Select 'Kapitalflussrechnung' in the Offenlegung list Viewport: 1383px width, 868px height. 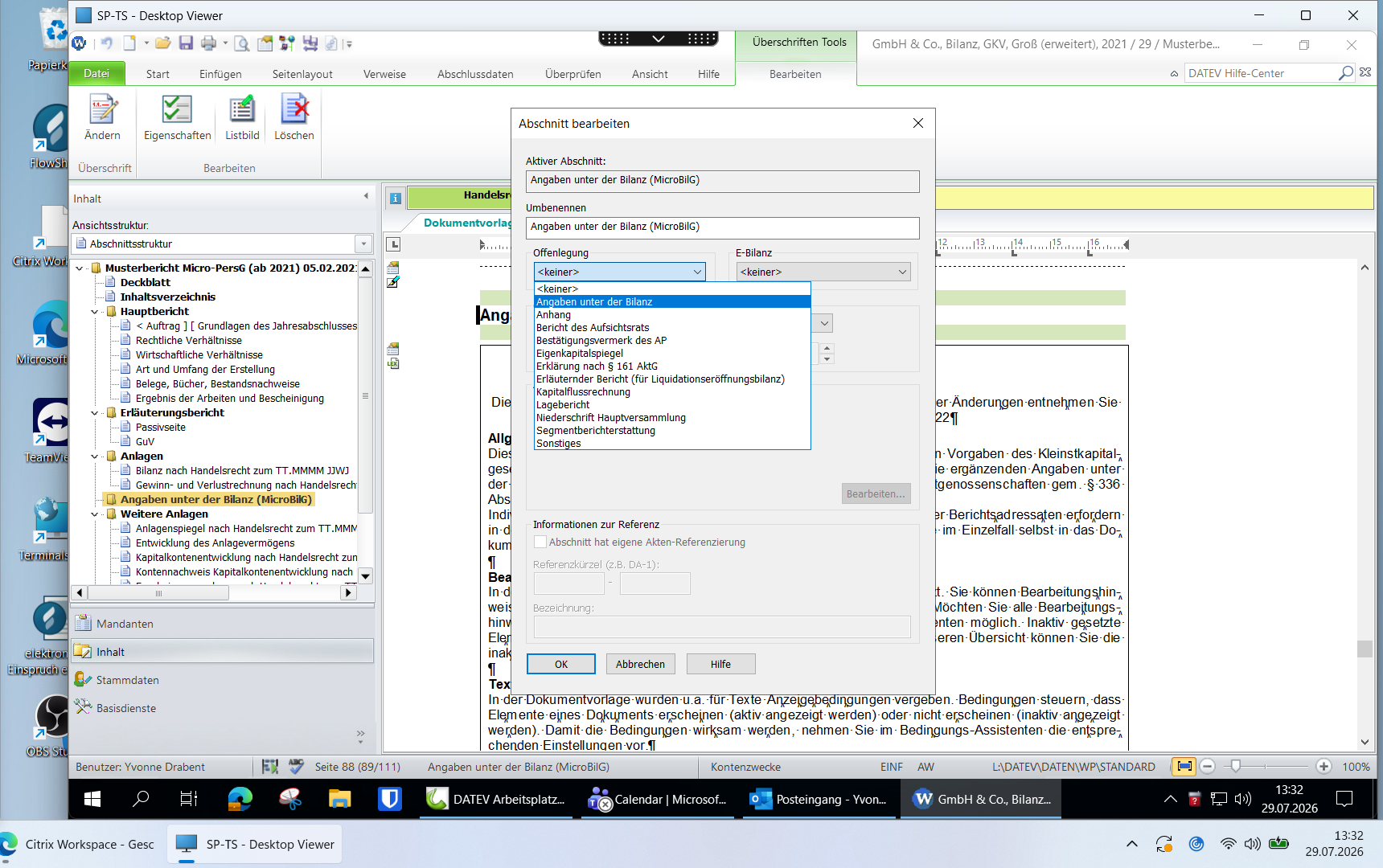[x=672, y=392]
